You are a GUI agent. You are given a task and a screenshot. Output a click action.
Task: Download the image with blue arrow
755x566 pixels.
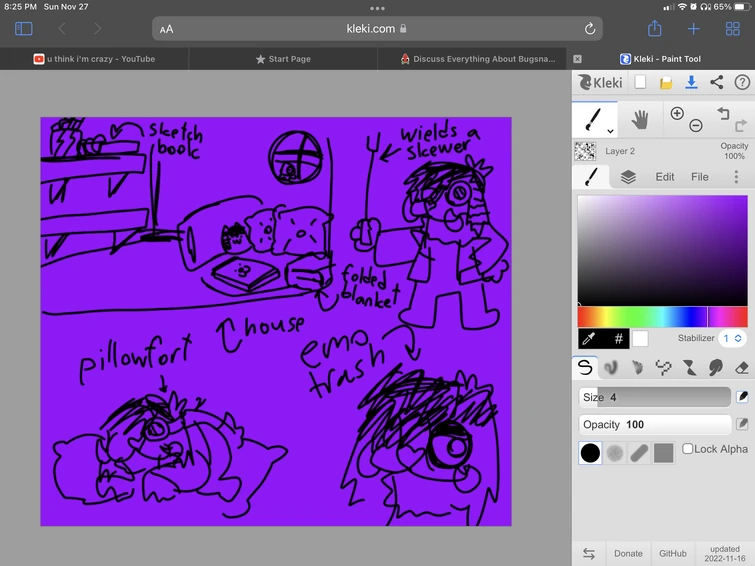point(691,82)
